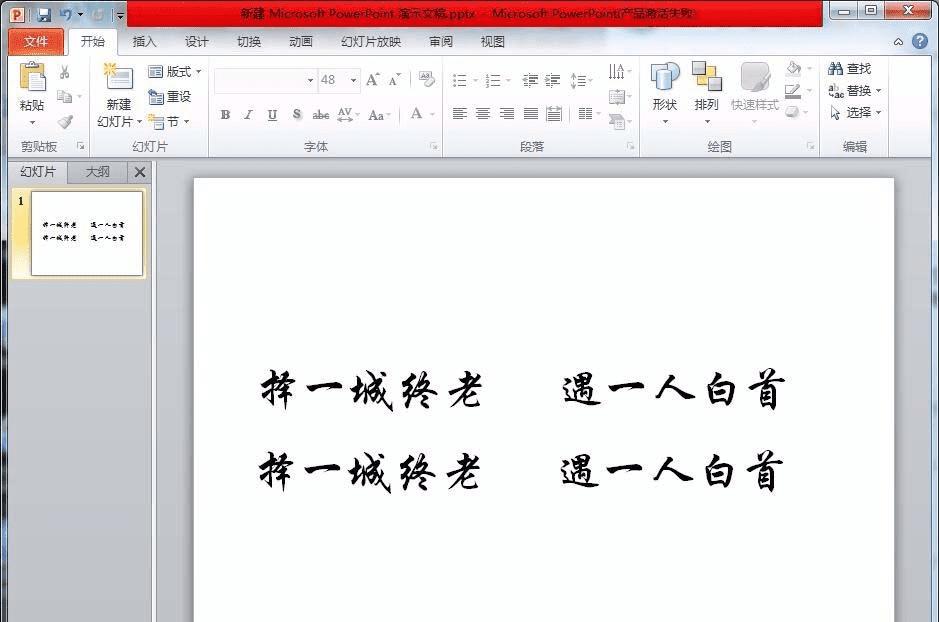Screen dimensions: 939x622
Task: Click the numbered list icon
Action: click(x=493, y=80)
